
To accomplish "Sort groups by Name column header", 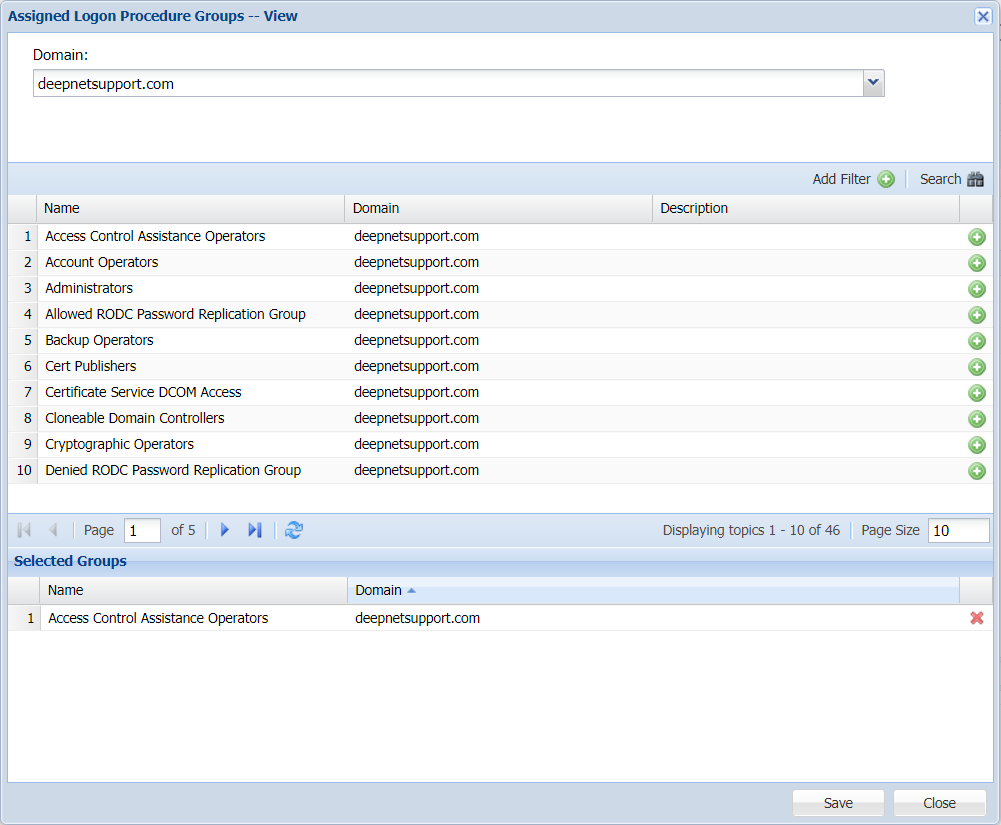I will (190, 208).
